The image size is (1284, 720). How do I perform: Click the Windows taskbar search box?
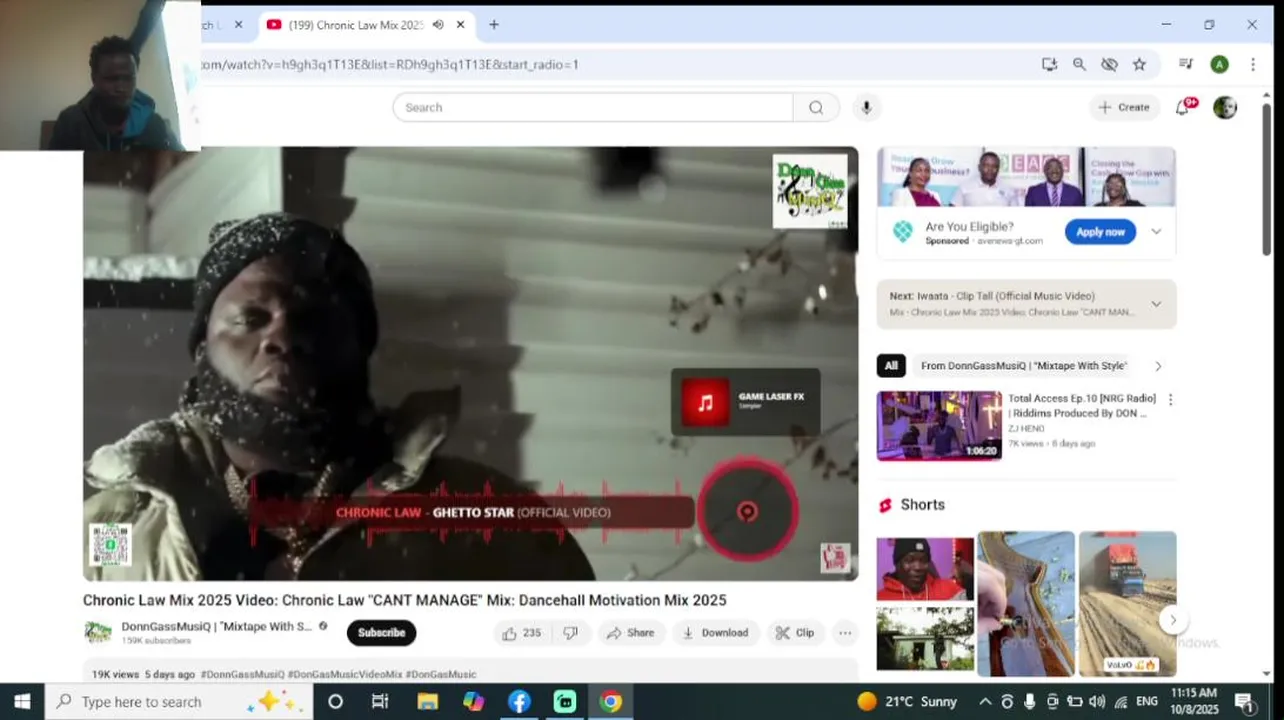(x=178, y=702)
